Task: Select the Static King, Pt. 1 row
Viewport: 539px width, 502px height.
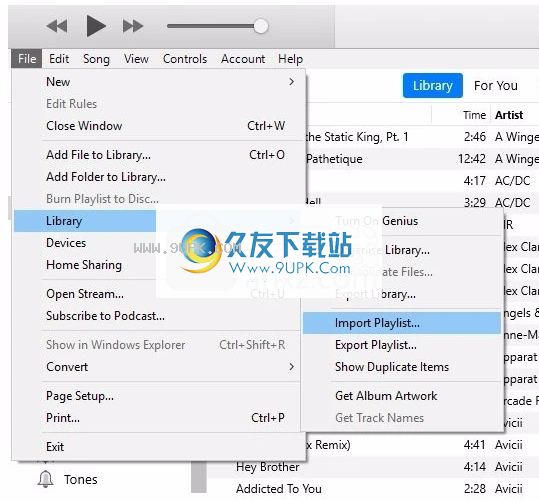Action: pos(422,137)
